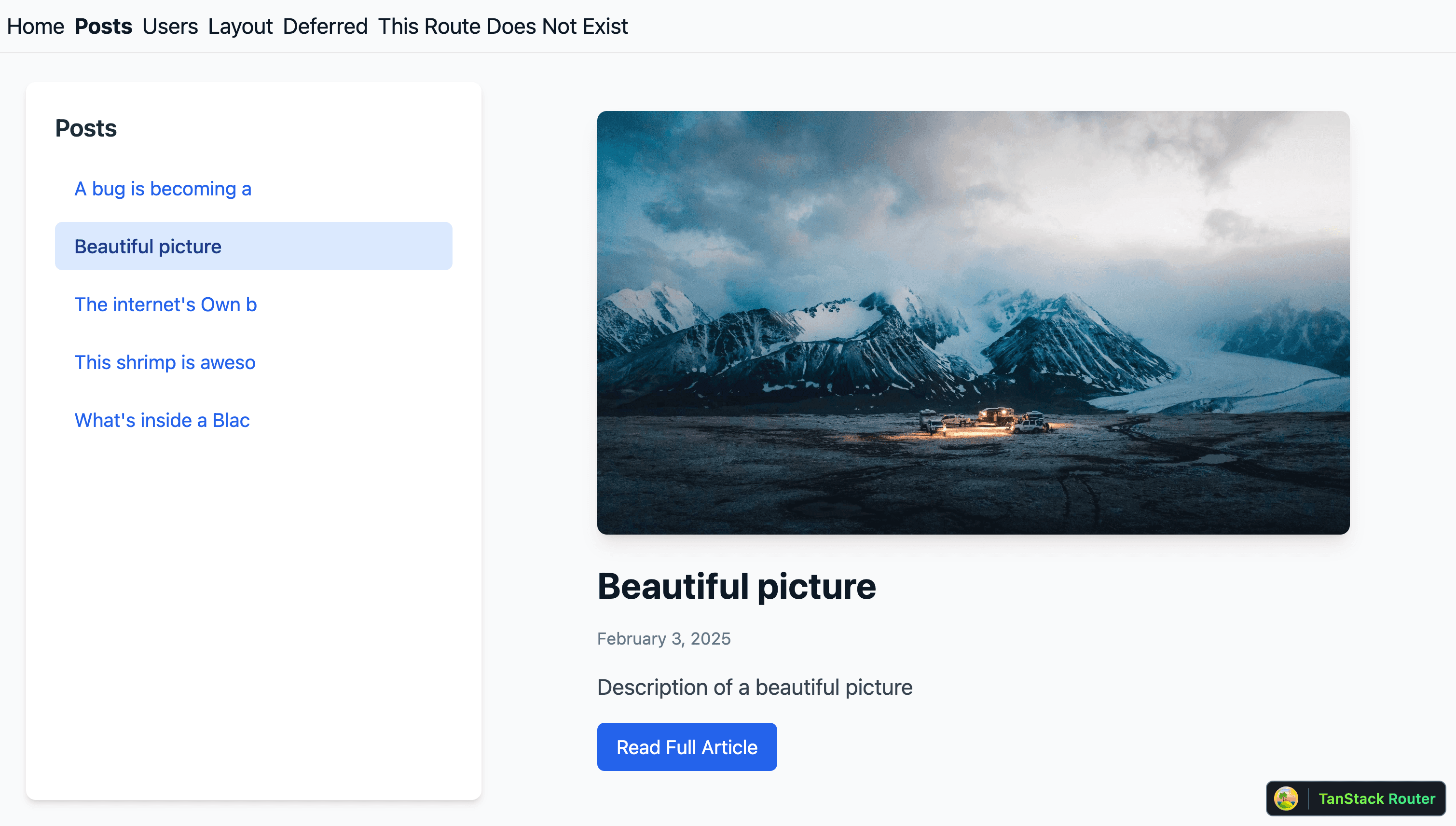Navigate to the Users page
Screen dimensions: 1456x826
click(x=170, y=26)
